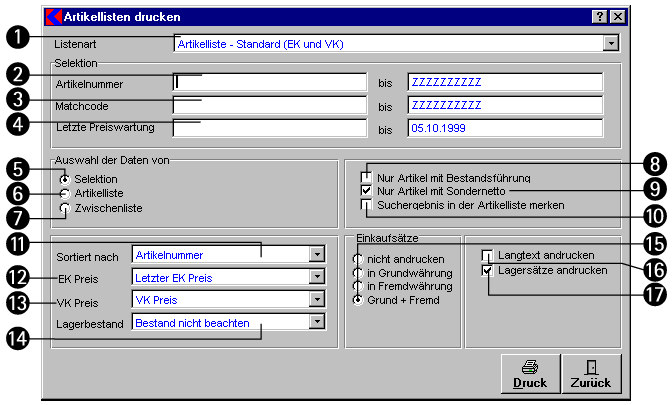Click the question mark help icon
Image resolution: width=672 pixels, height=405 pixels.
599,17
